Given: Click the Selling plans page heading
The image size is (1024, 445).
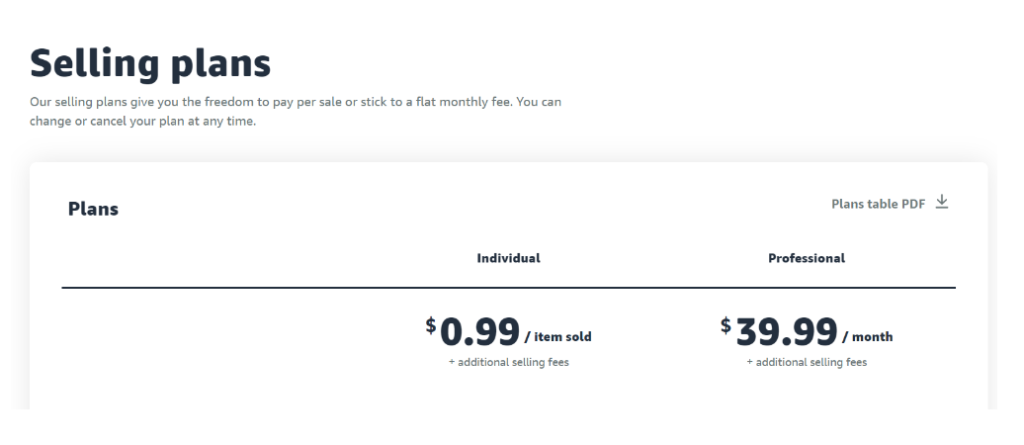Looking at the screenshot, I should 150,63.
